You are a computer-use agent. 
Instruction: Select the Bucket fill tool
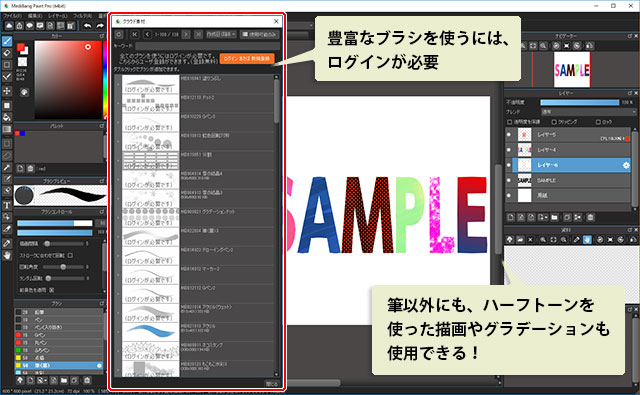point(7,118)
